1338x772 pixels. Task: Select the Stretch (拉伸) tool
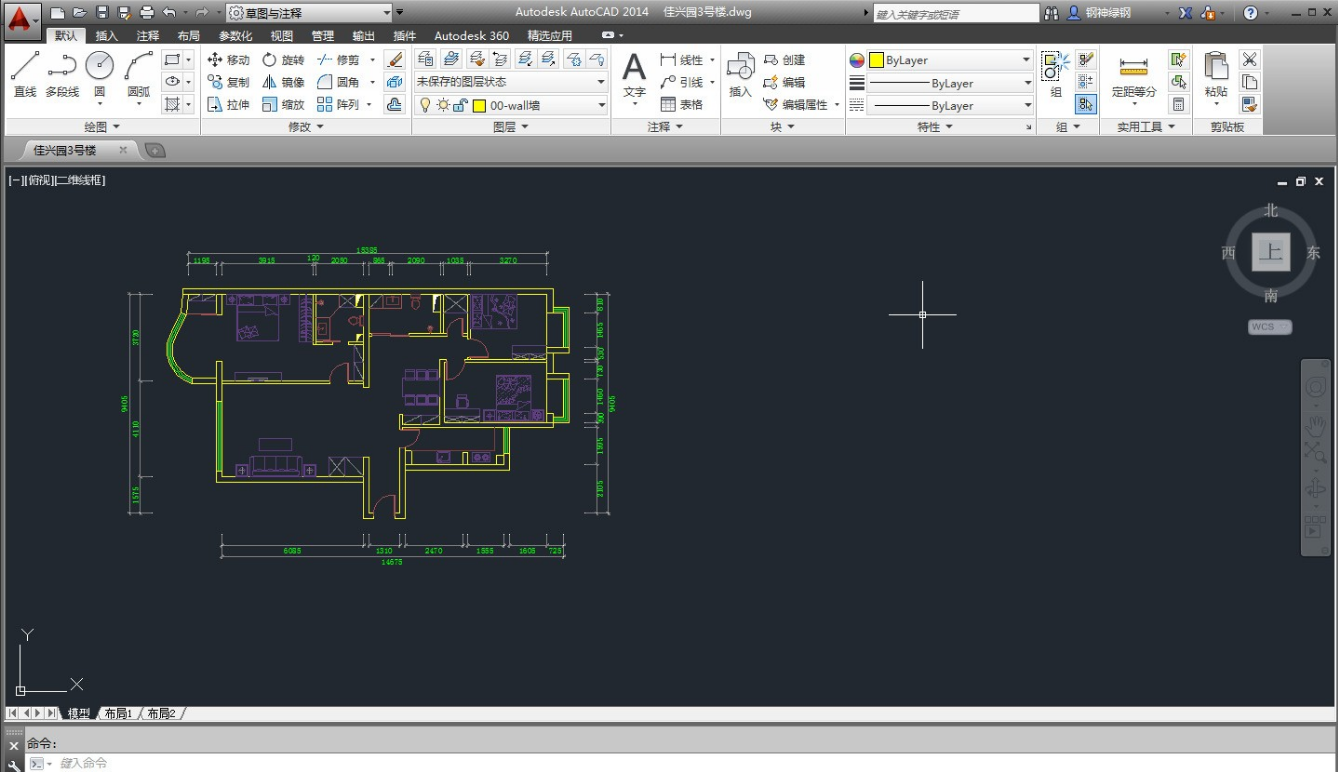tap(229, 104)
